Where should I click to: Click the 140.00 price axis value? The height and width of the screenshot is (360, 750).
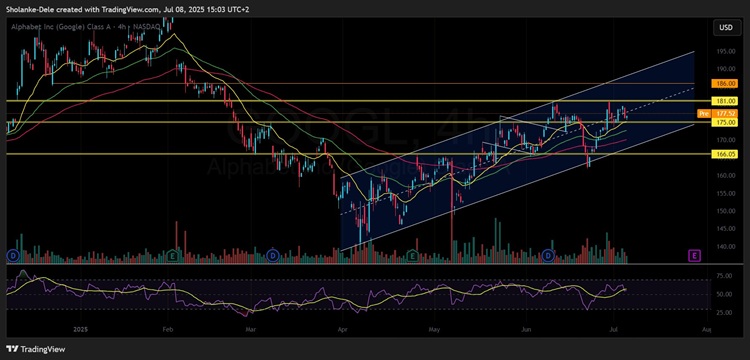pos(726,247)
